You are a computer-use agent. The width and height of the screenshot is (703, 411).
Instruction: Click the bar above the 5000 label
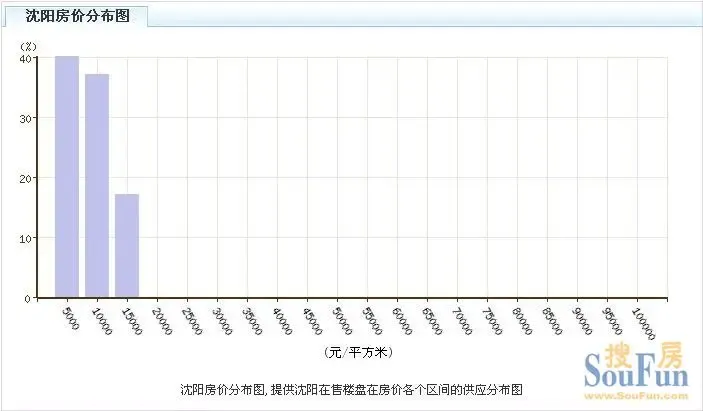coord(67,177)
